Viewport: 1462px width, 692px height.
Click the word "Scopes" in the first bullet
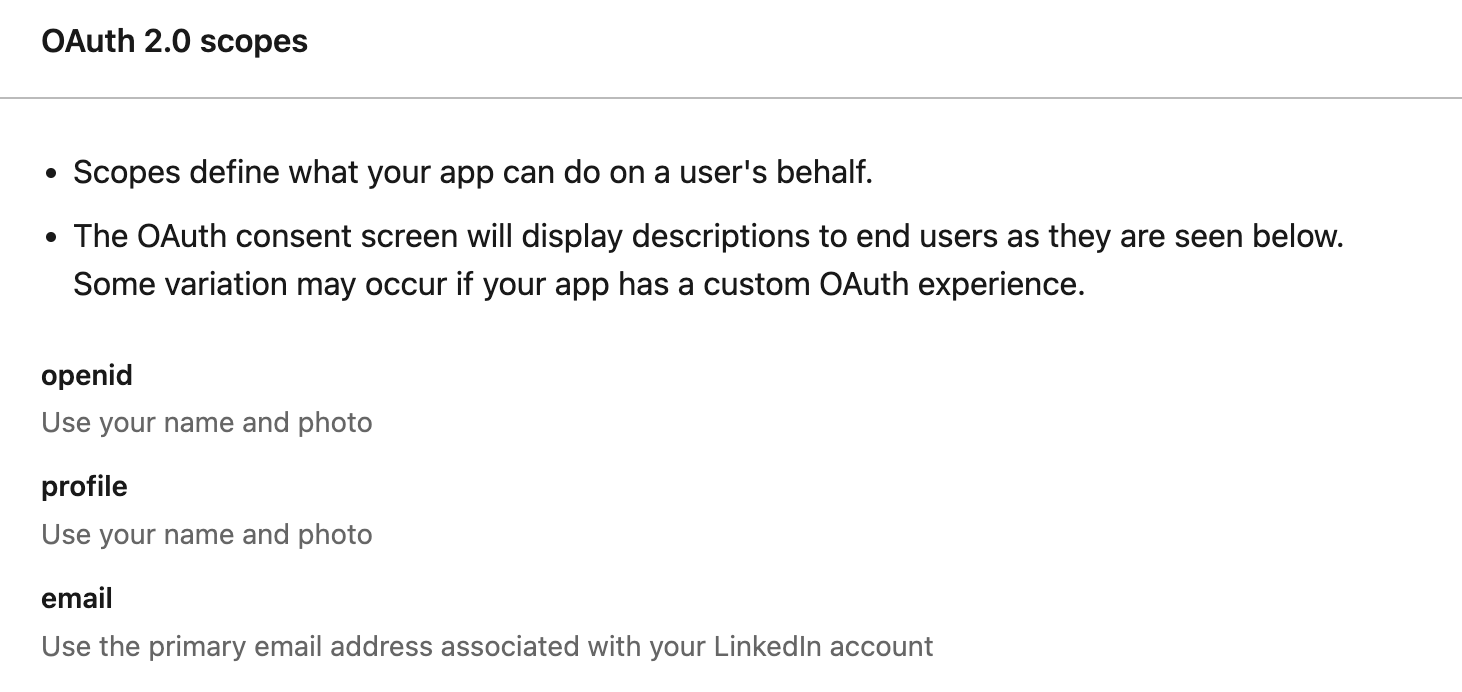126,173
